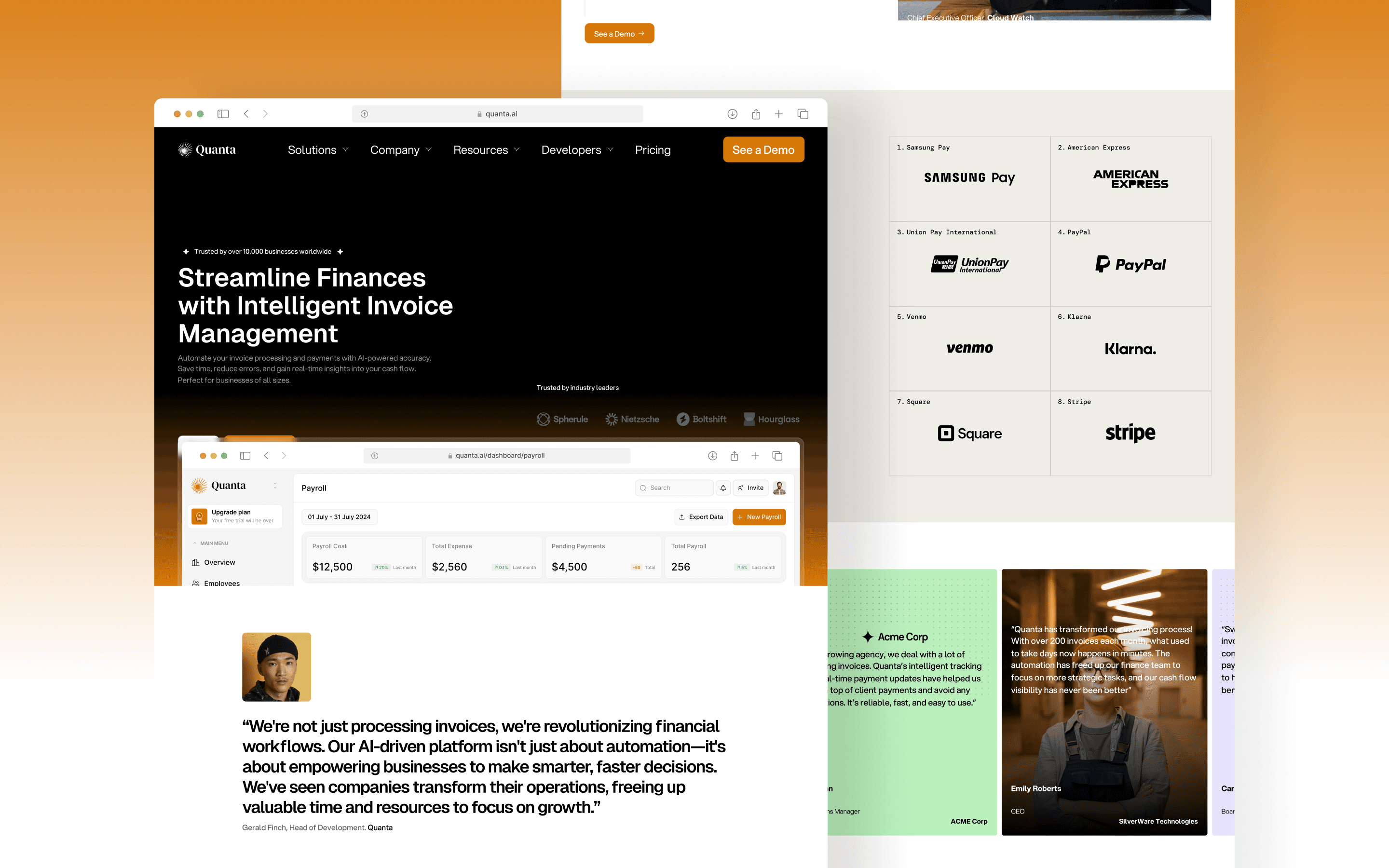Click the American Express logo tile
This screenshot has height=868, width=1389.
point(1130,178)
